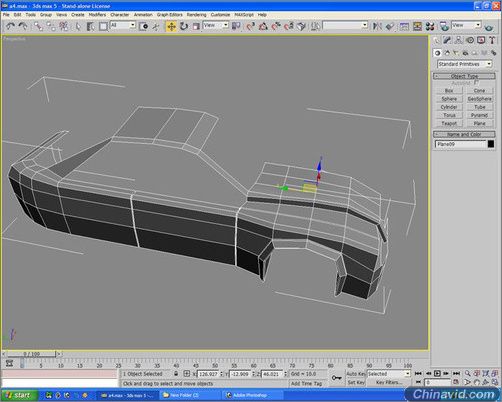Toggle Absolute mode transform type-in
This screenshot has width=502, height=402.
click(x=187, y=374)
